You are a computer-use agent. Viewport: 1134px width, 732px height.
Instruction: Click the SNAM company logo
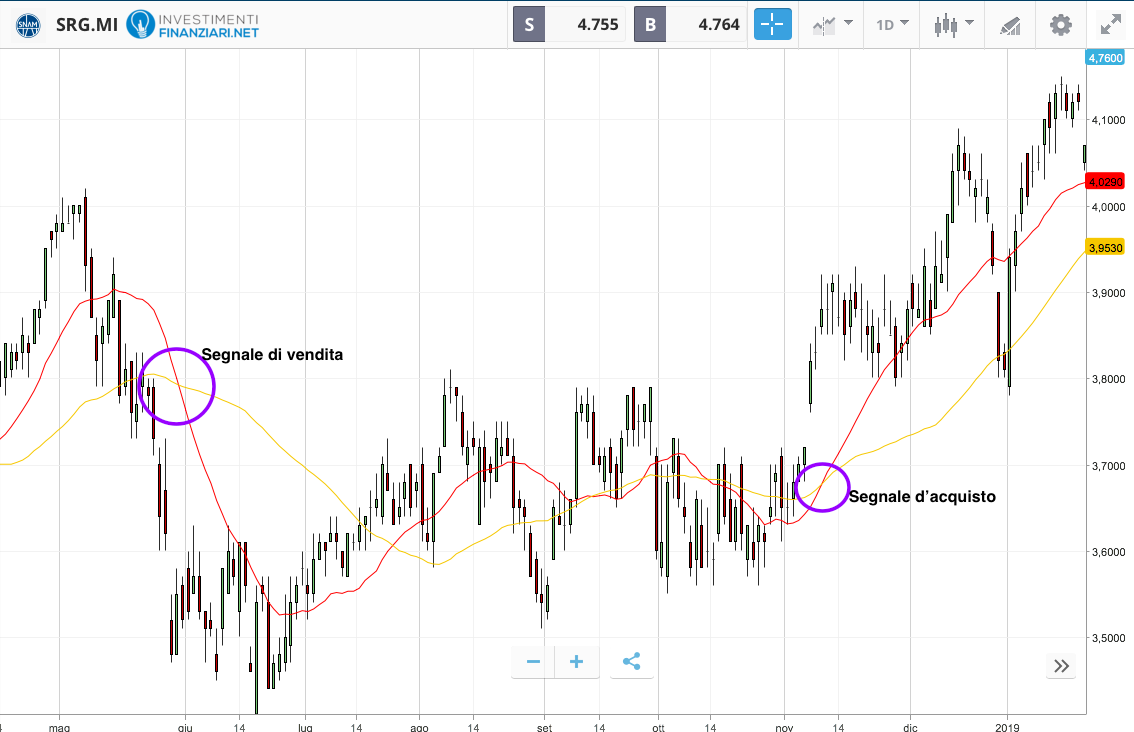(x=28, y=24)
